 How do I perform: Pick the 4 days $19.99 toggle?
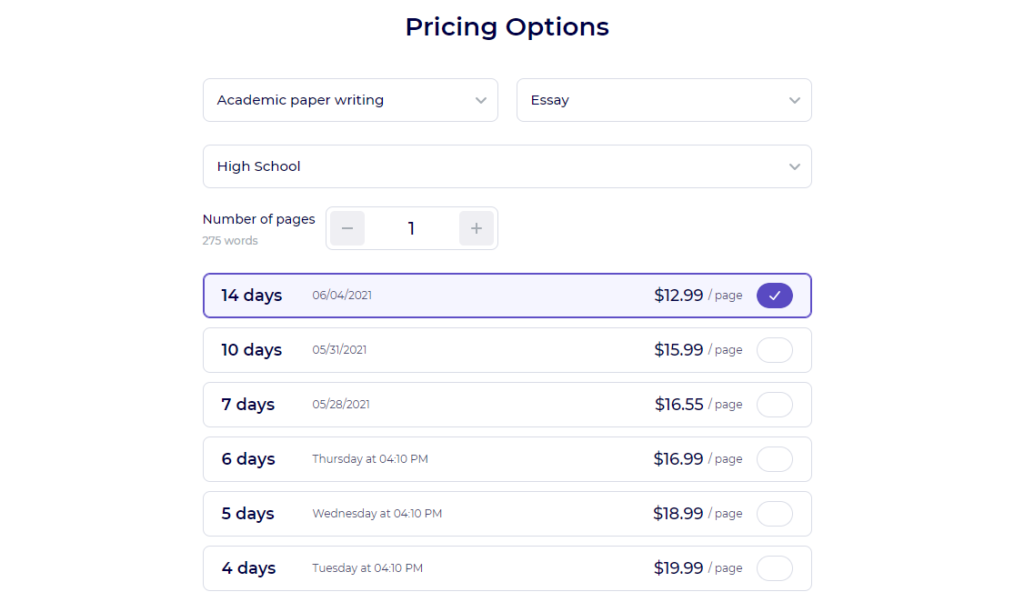tap(775, 568)
